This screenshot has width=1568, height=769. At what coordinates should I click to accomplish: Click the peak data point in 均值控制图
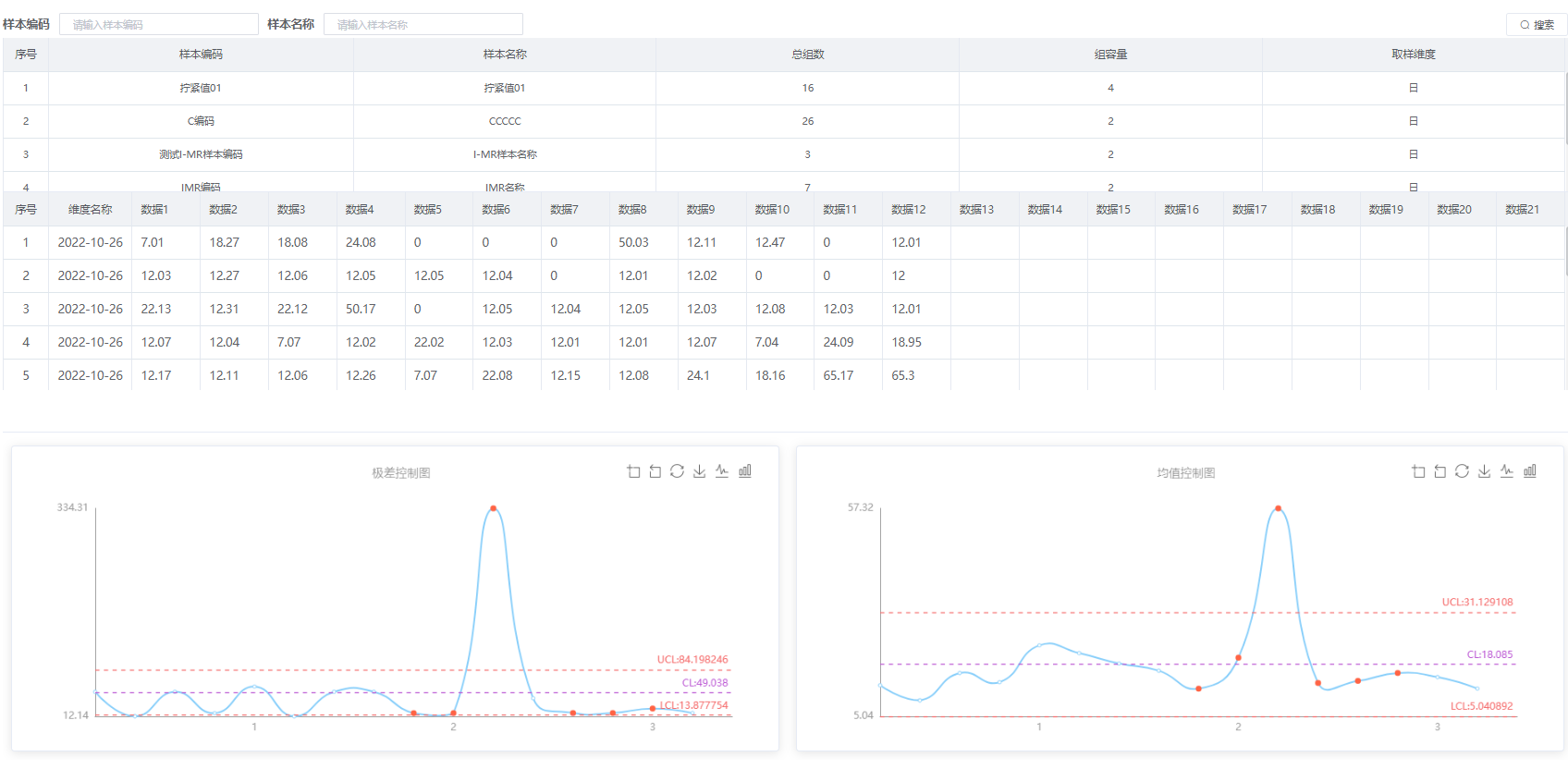[x=1278, y=508]
